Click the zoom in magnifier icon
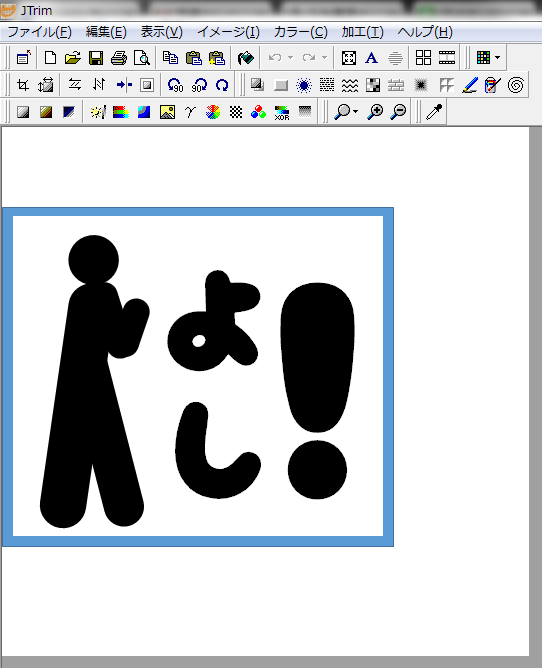542x668 pixels. (x=375, y=112)
